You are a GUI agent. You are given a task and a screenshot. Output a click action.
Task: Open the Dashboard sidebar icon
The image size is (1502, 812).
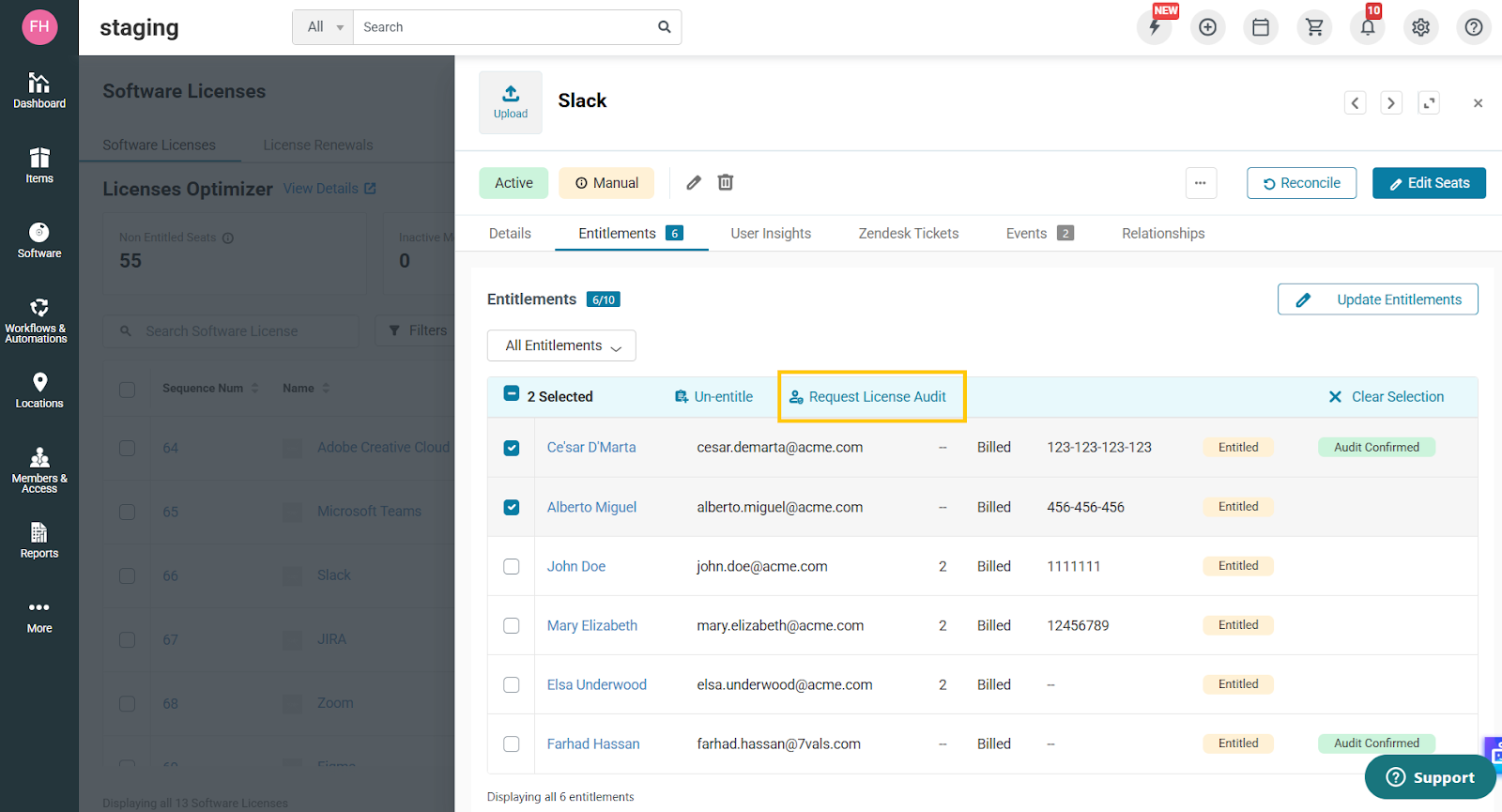39,90
